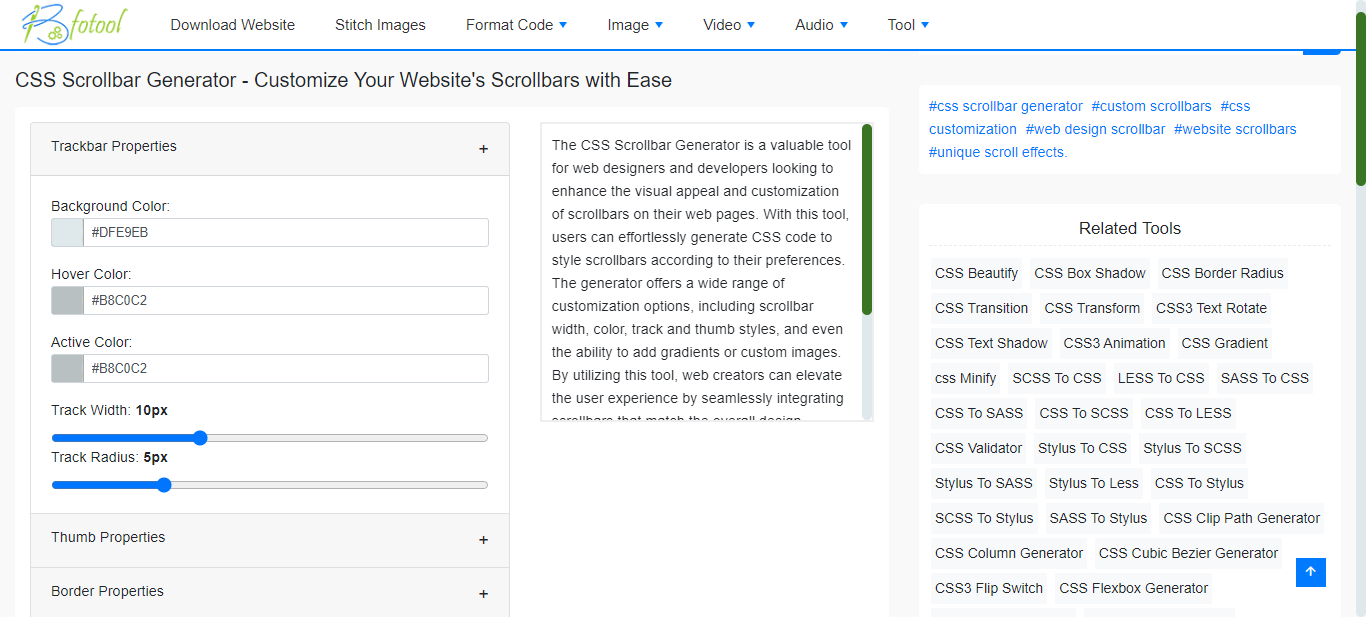Click the scroll-to-top arrow button
The height and width of the screenshot is (617, 1366).
tap(1310, 572)
